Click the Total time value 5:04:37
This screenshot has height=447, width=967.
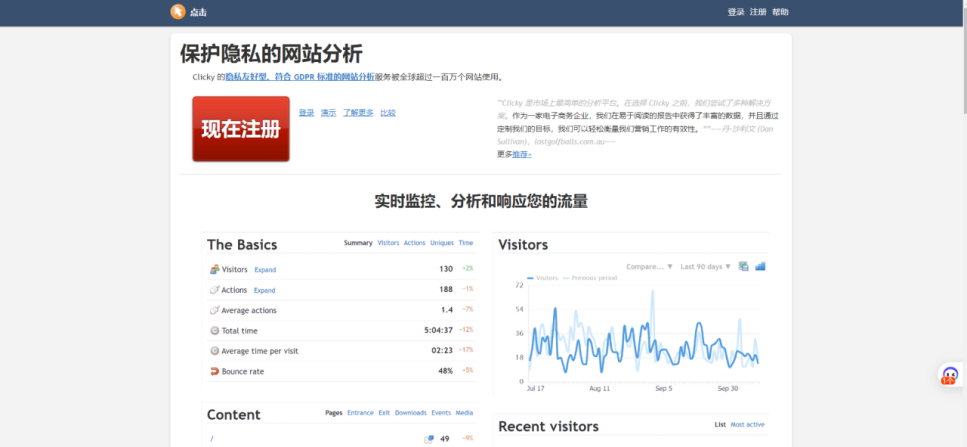point(438,330)
